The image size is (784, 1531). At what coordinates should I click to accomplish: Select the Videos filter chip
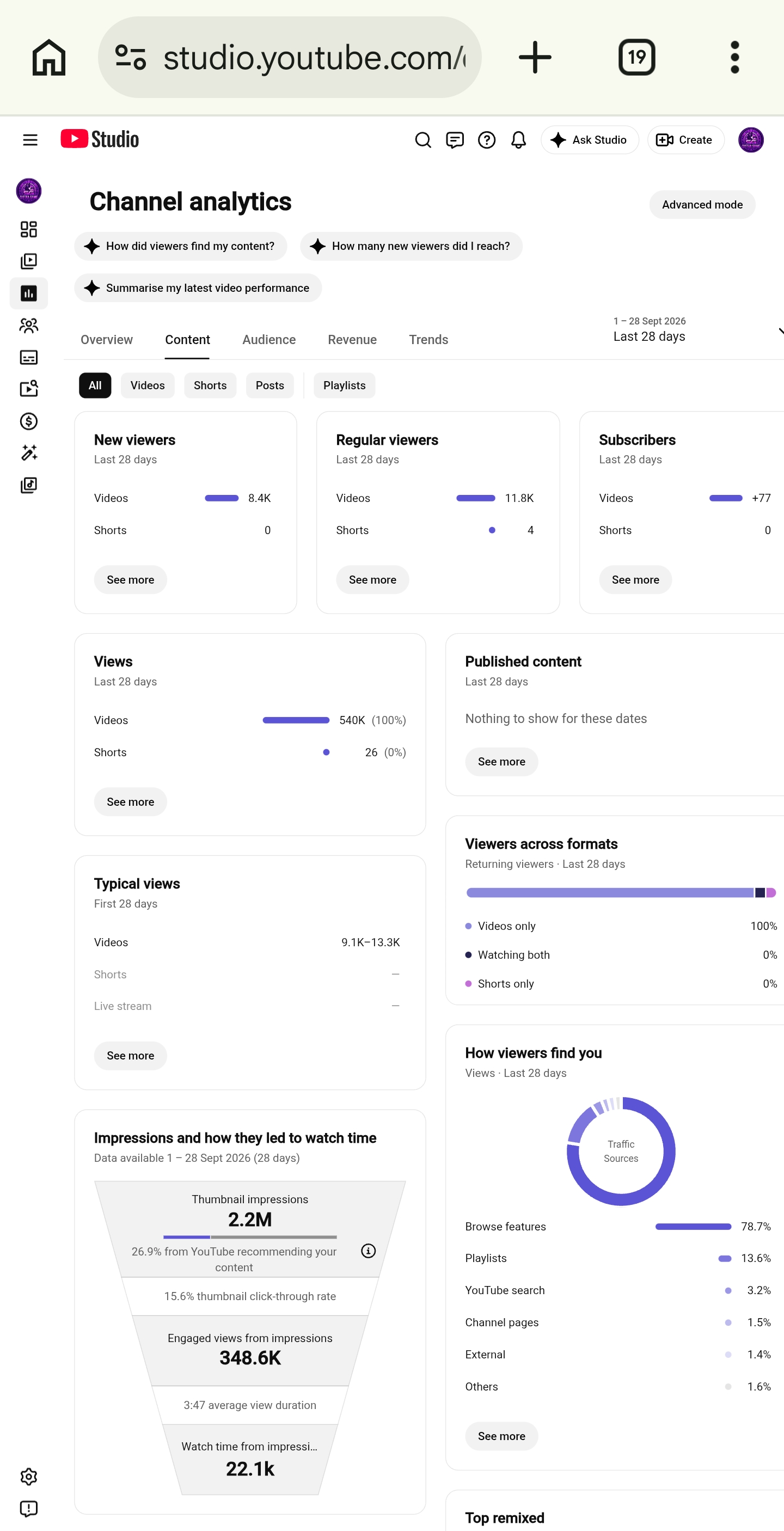[x=148, y=385]
